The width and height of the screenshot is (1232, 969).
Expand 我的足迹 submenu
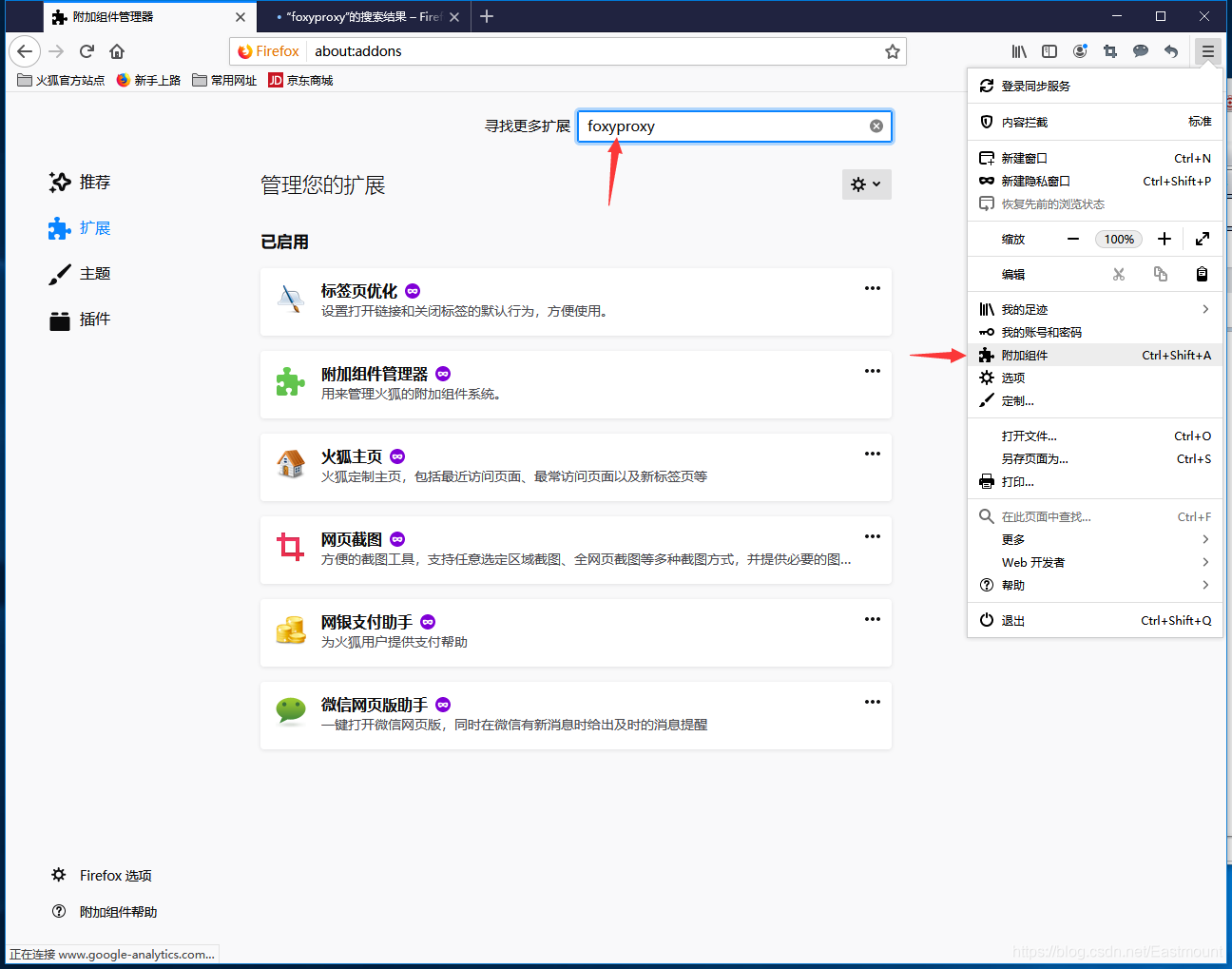[1095, 309]
